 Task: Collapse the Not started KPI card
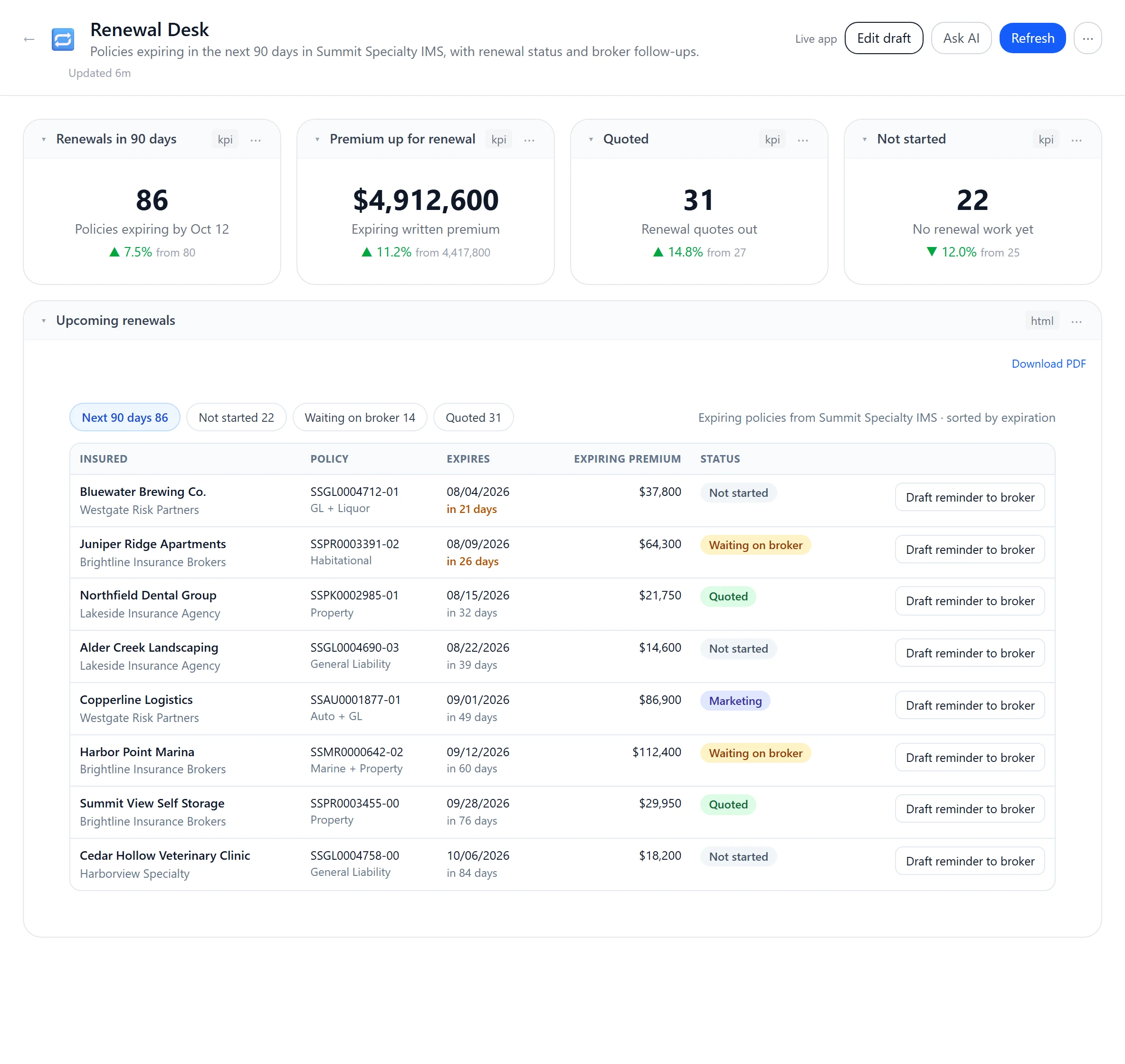(x=864, y=140)
